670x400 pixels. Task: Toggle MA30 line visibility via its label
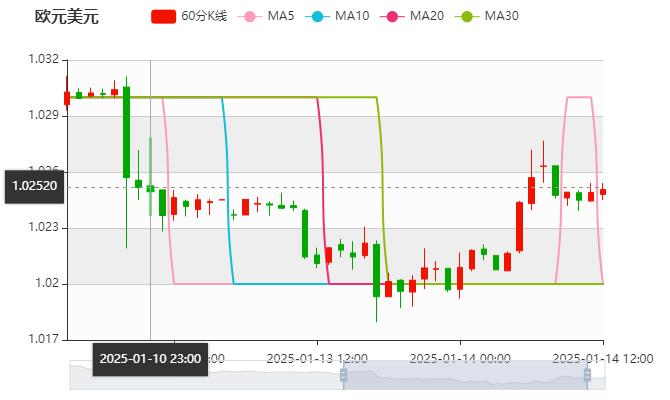click(x=502, y=17)
